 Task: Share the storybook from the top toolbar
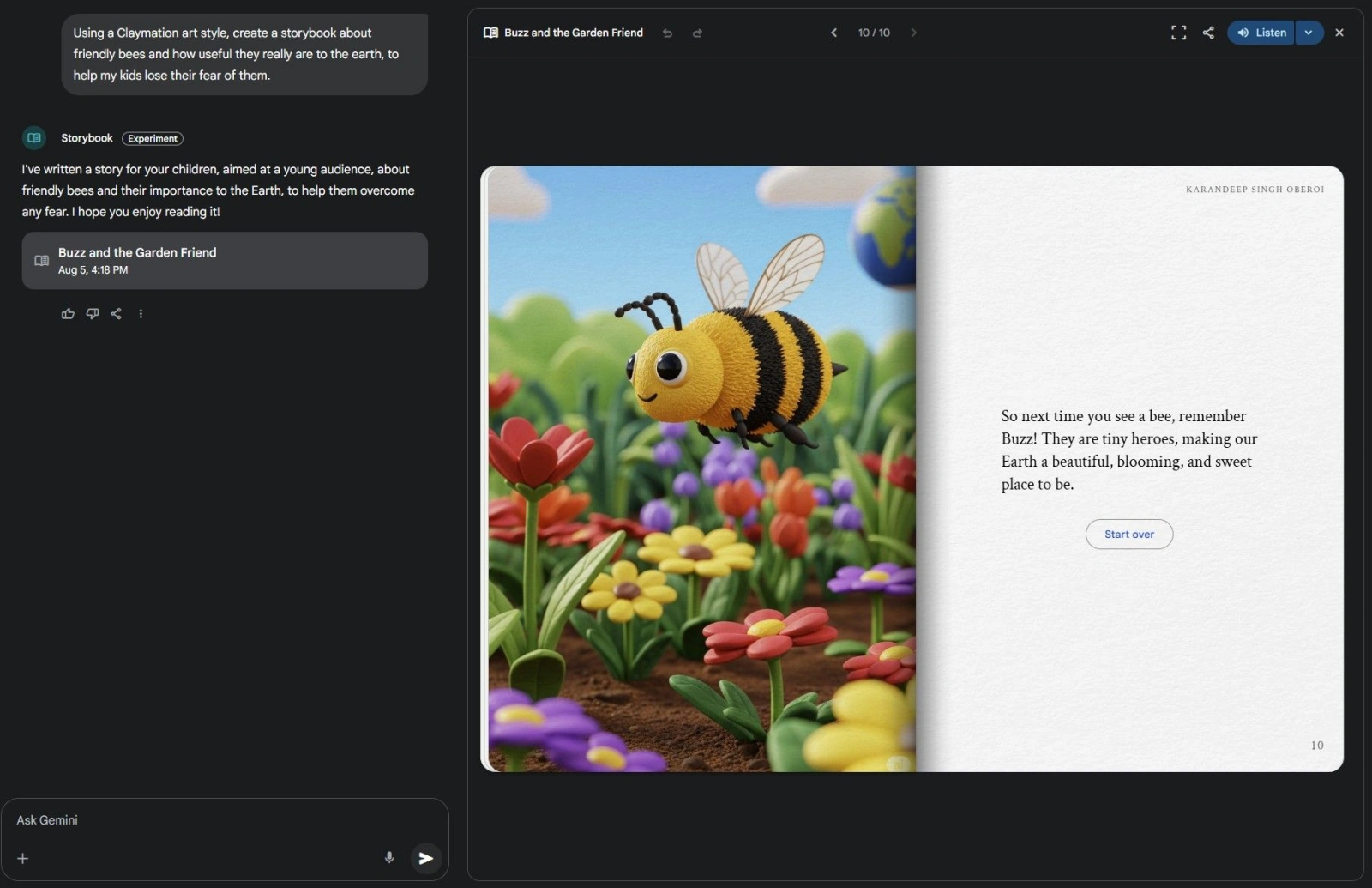pos(1208,33)
